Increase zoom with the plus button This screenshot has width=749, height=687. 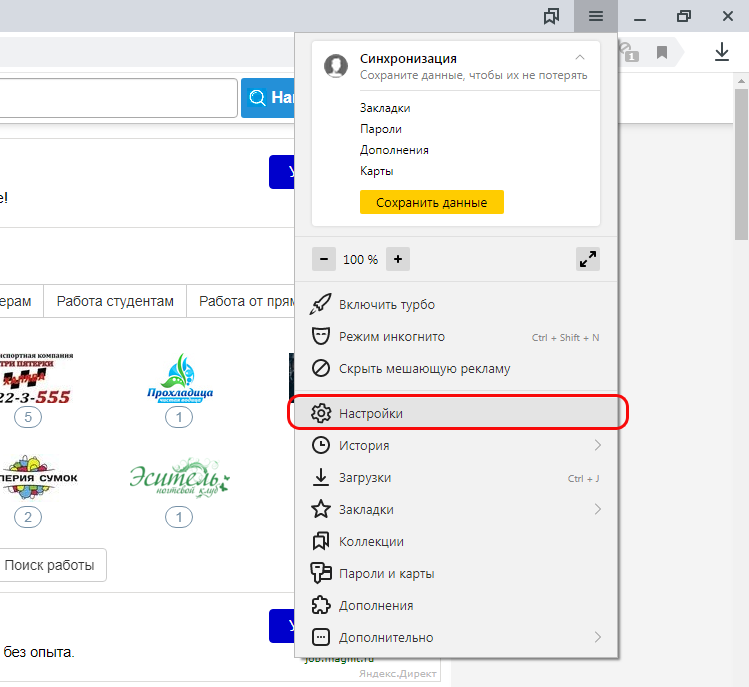[x=398, y=259]
